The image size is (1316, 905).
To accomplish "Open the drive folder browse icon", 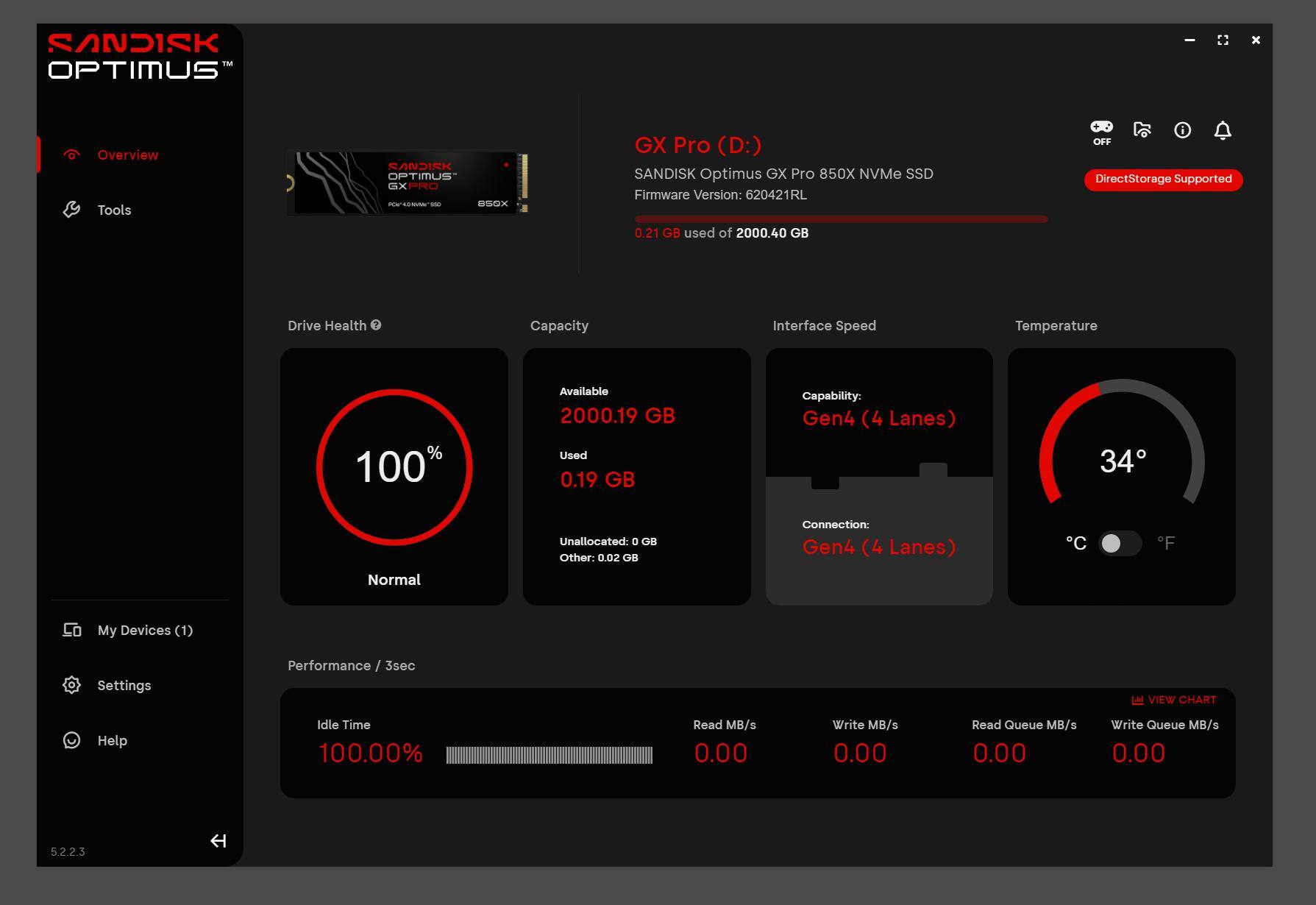I will click(x=1142, y=130).
